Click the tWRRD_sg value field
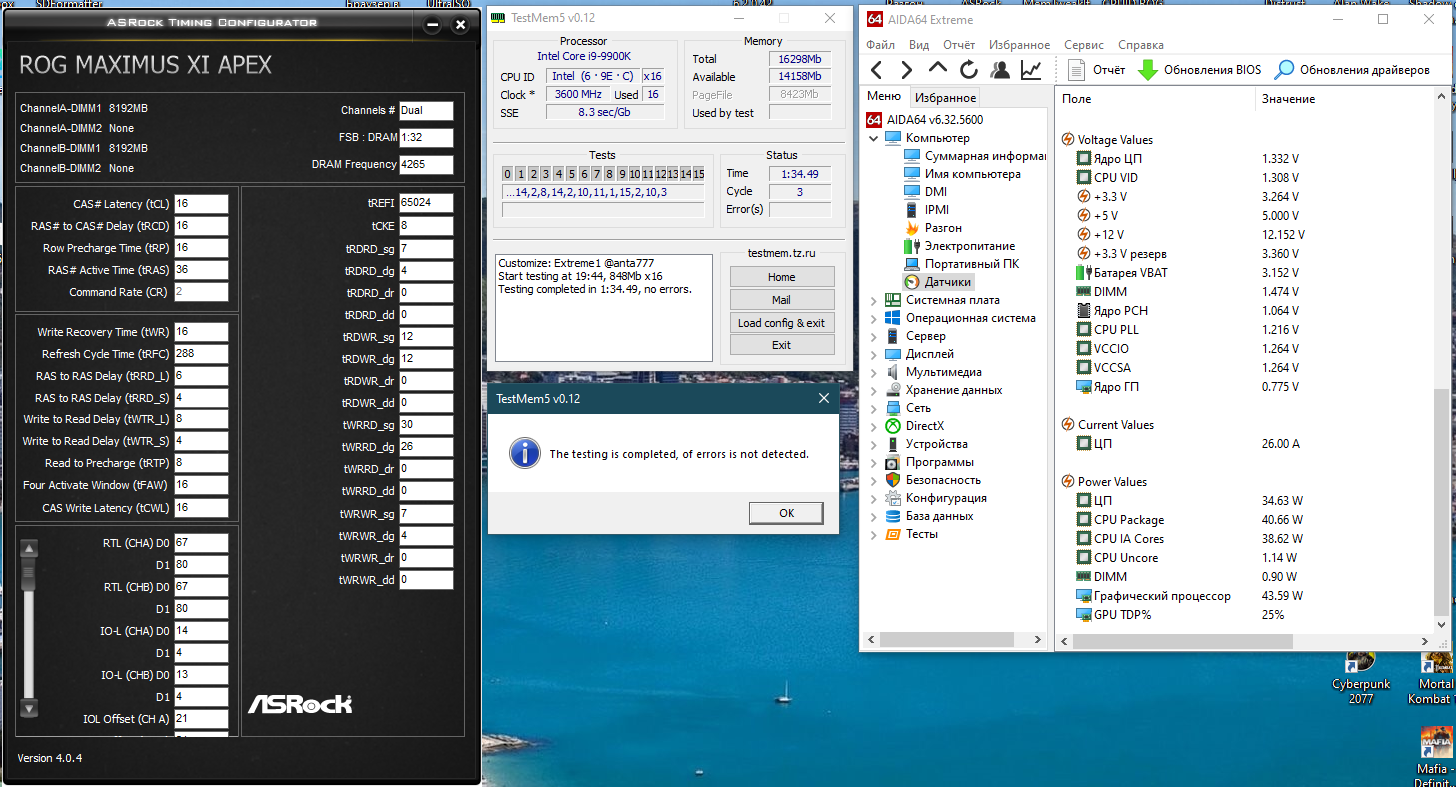This screenshot has width=1456, height=787. pyautogui.click(x=426, y=425)
